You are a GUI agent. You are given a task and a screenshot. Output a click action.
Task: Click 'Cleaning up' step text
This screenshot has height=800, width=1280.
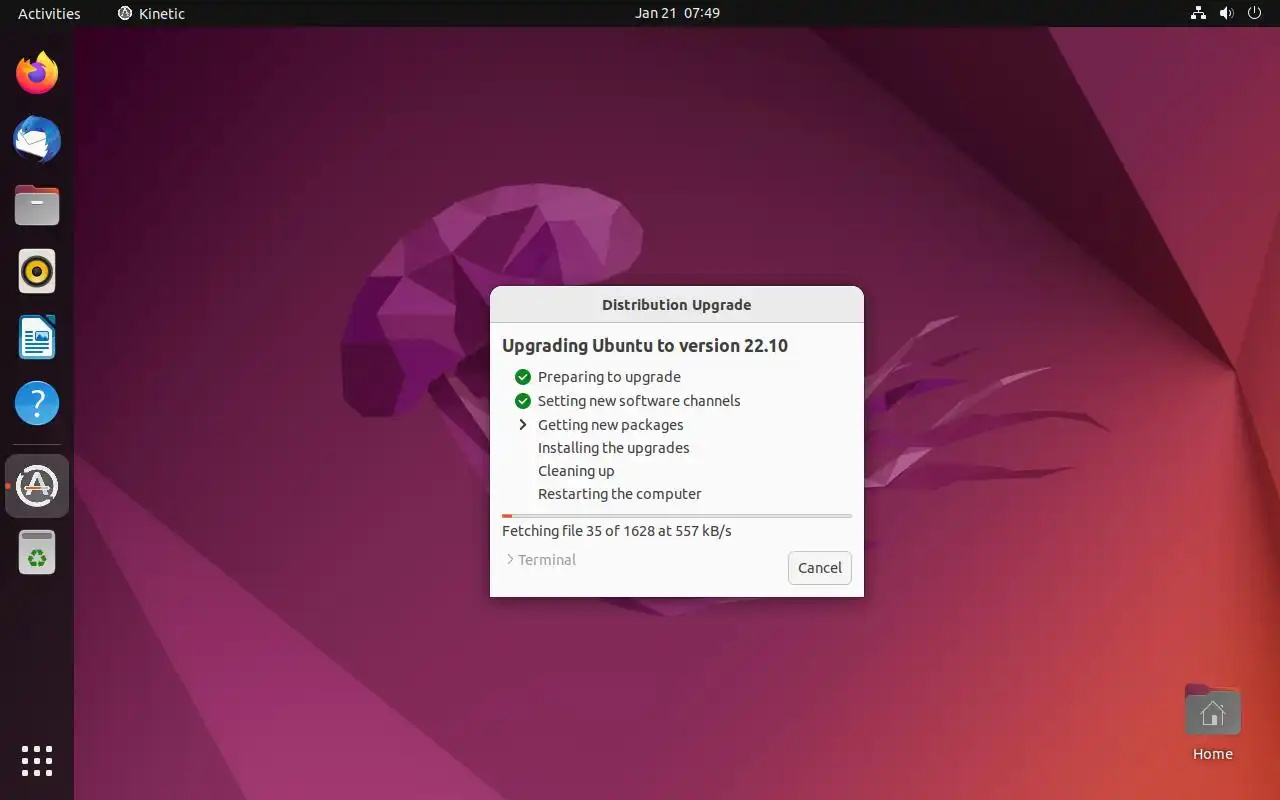click(x=576, y=471)
